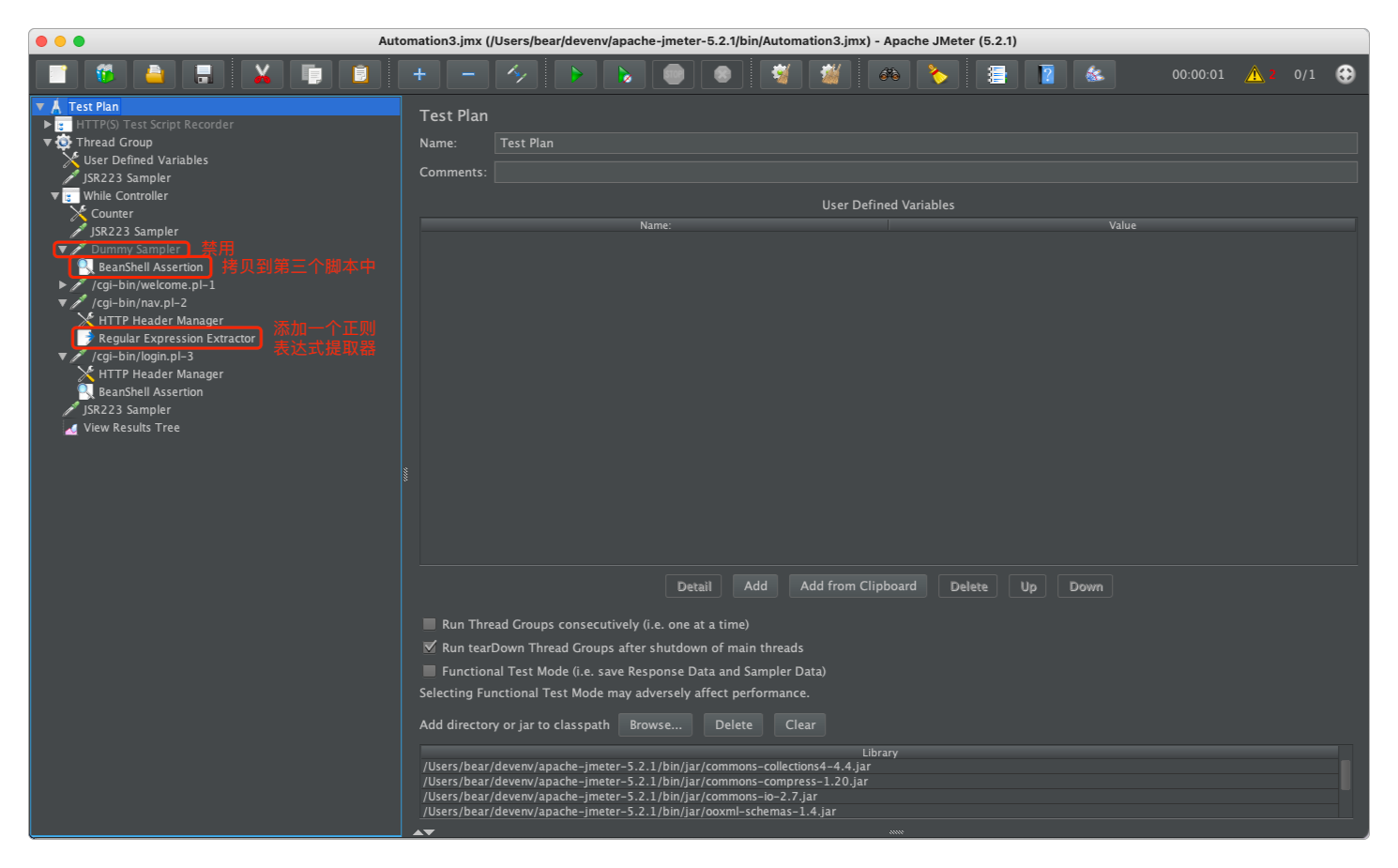This screenshot has width=1398, height=868.
Task: Click the Value column header
Action: pyautogui.click(x=1122, y=225)
